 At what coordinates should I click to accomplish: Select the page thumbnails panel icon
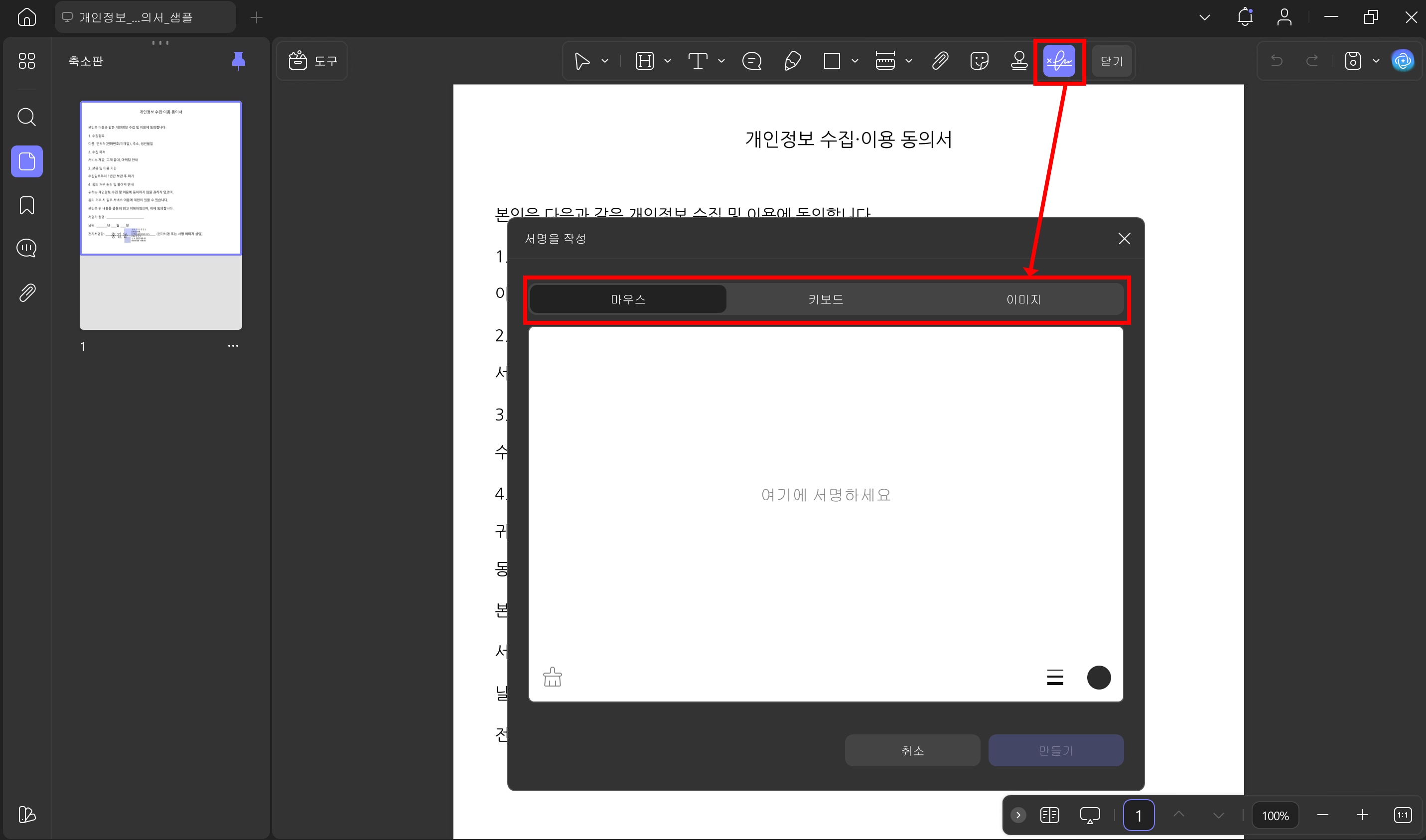tap(26, 161)
